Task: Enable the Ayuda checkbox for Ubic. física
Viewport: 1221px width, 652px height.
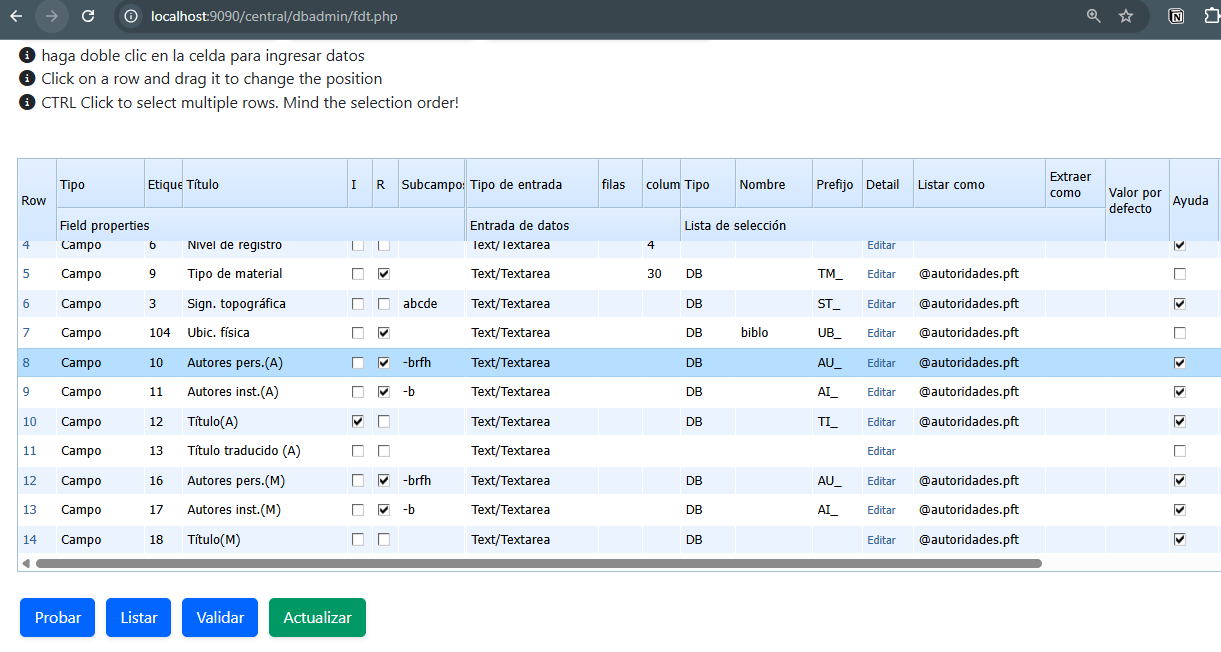Action: 1180,333
